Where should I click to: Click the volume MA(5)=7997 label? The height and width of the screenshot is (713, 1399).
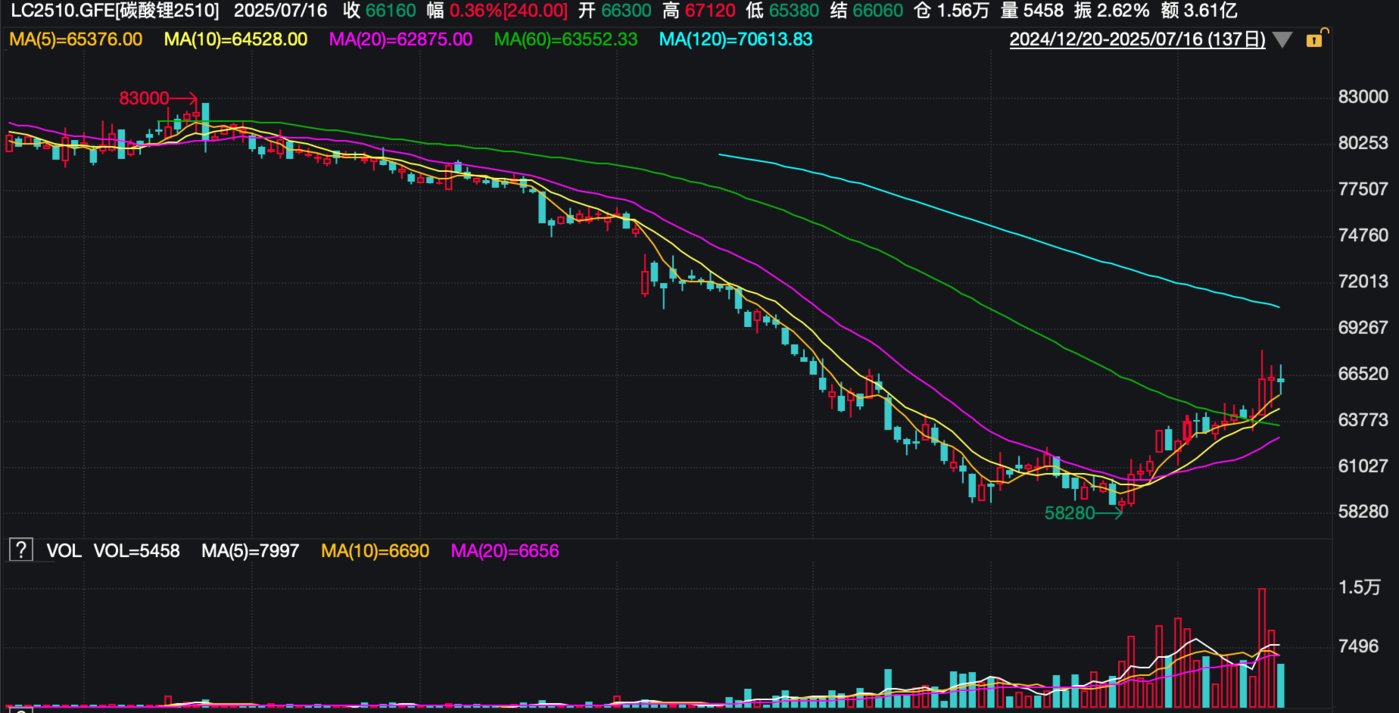tap(250, 550)
